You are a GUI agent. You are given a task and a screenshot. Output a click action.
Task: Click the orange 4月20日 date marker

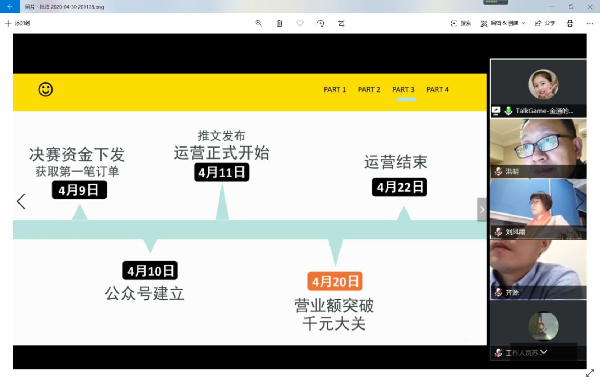pyautogui.click(x=335, y=282)
